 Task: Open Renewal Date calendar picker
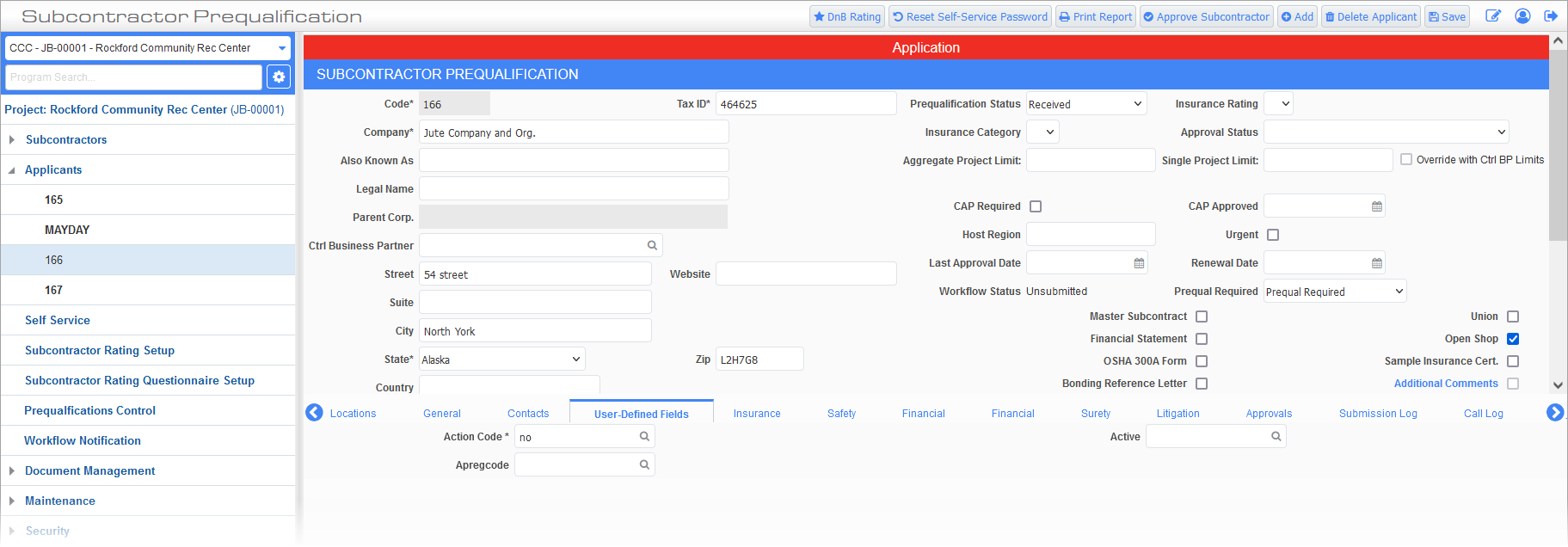click(1377, 263)
